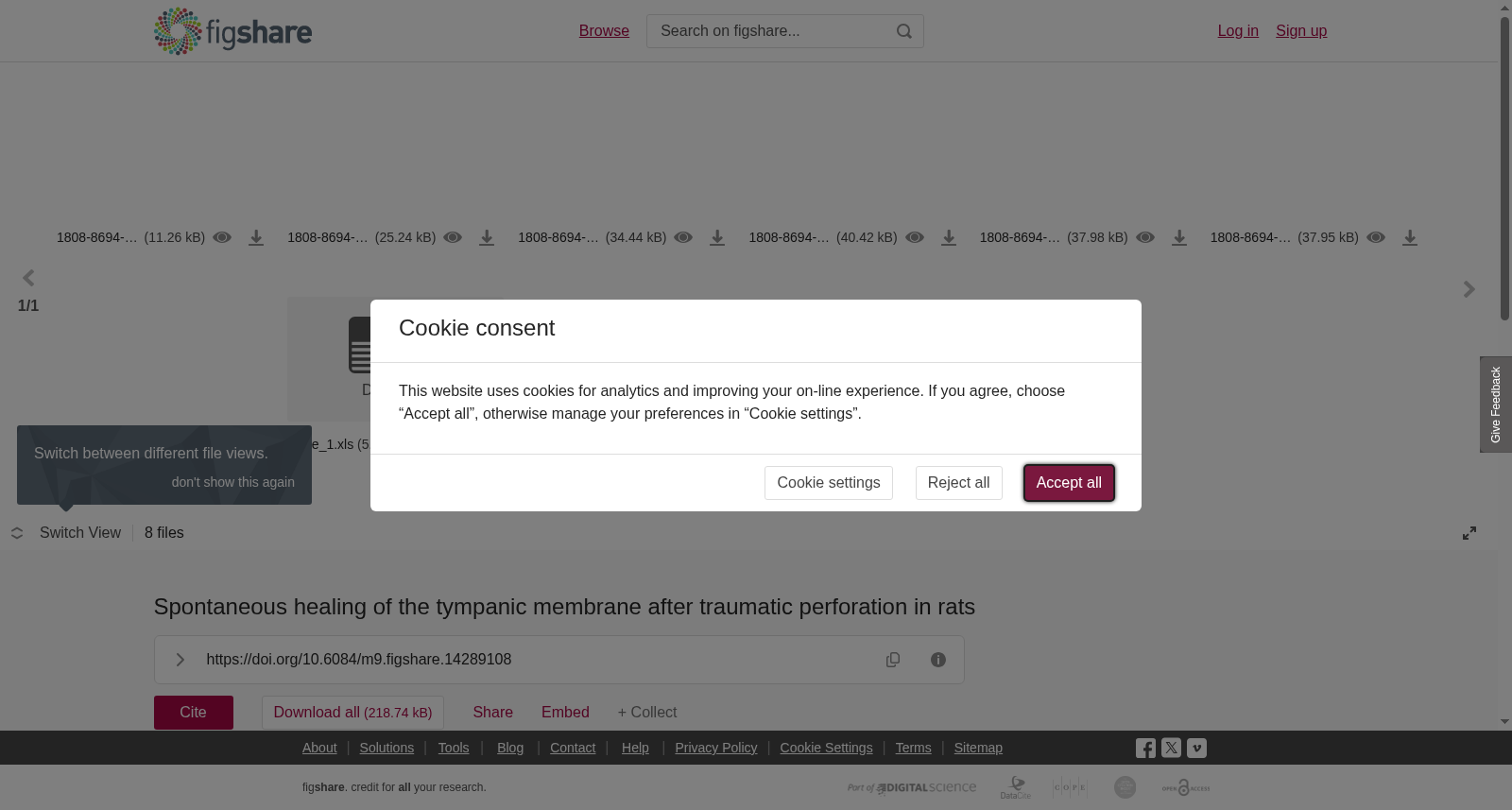Viewport: 1512px width, 810px height.
Task: Open figshare Facebook page icon
Action: coord(1145,749)
